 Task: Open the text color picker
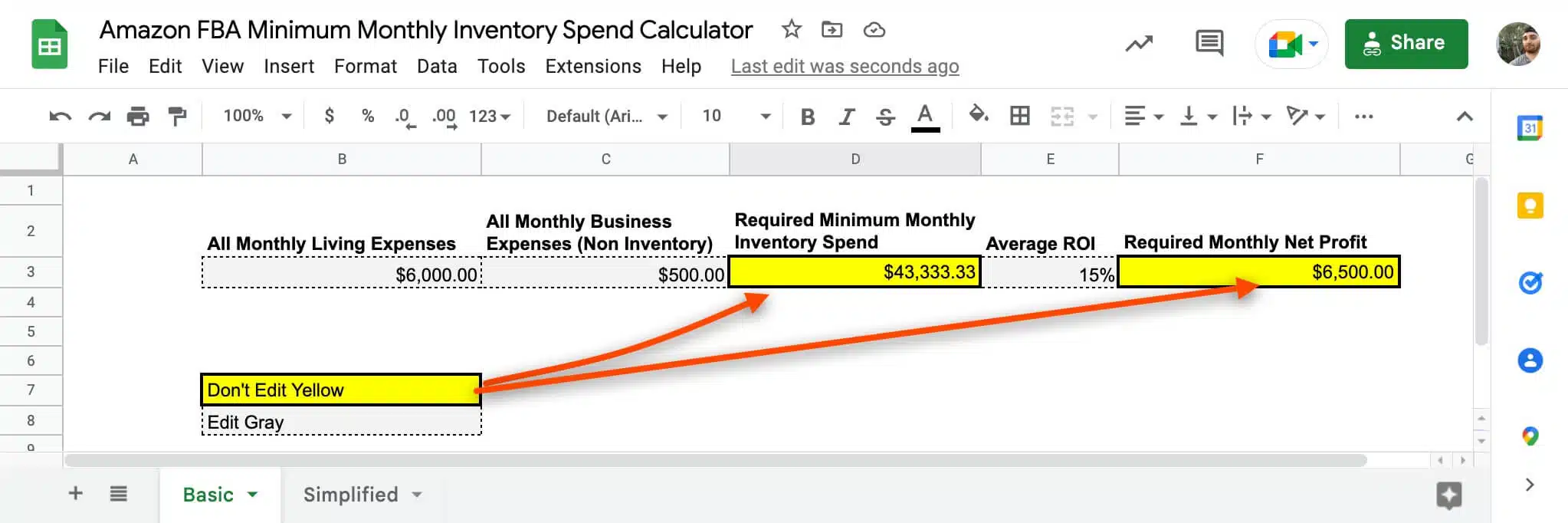925,117
